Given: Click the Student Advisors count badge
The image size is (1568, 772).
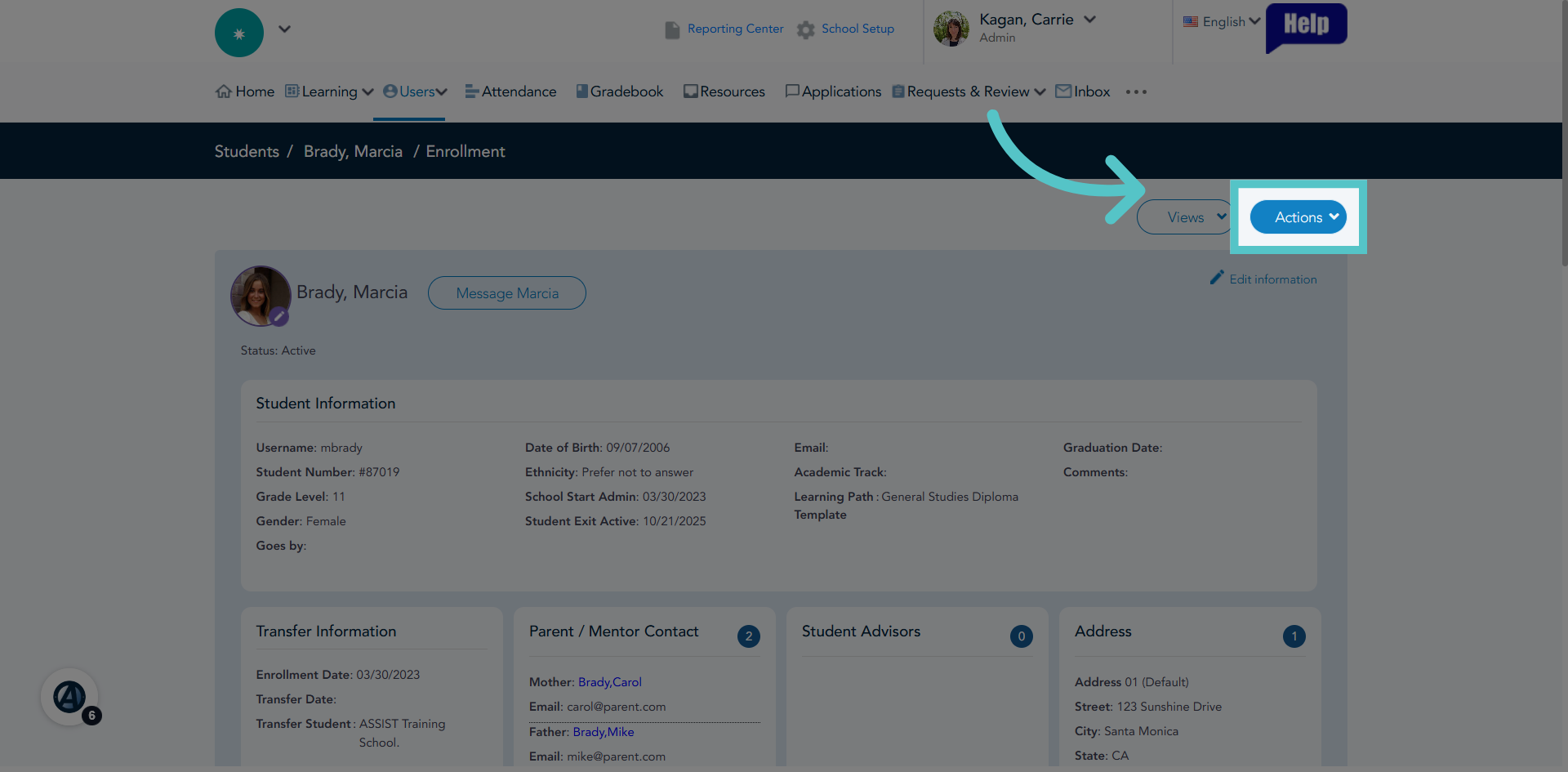Looking at the screenshot, I should [1022, 636].
